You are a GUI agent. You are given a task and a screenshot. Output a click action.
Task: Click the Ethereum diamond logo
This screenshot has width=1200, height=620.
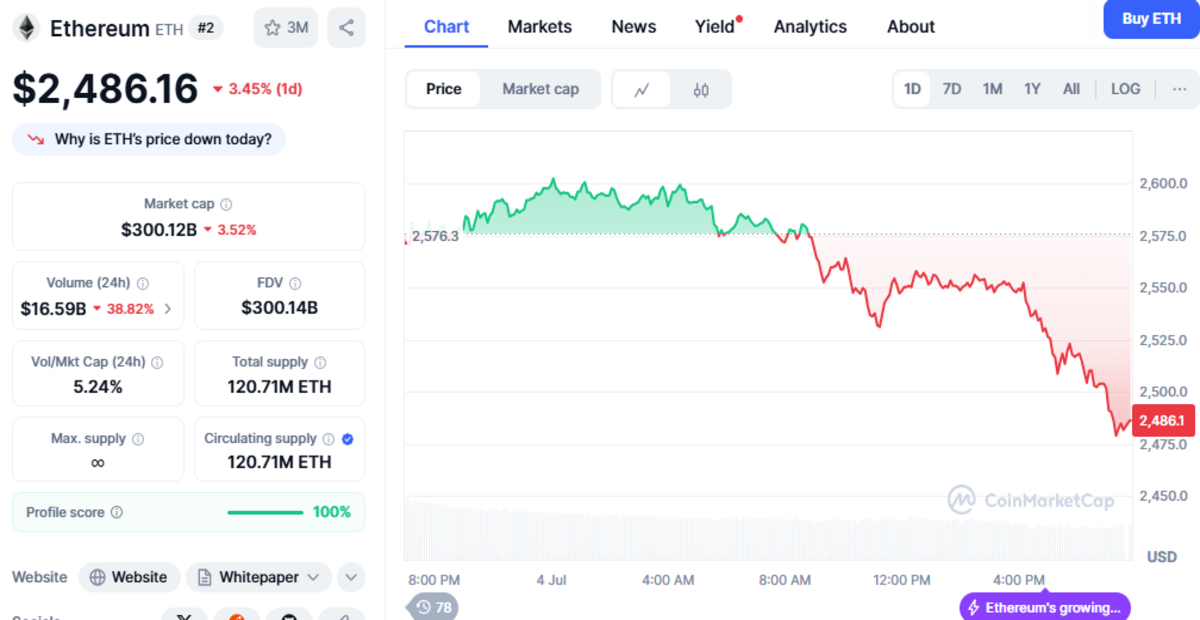pyautogui.click(x=25, y=28)
